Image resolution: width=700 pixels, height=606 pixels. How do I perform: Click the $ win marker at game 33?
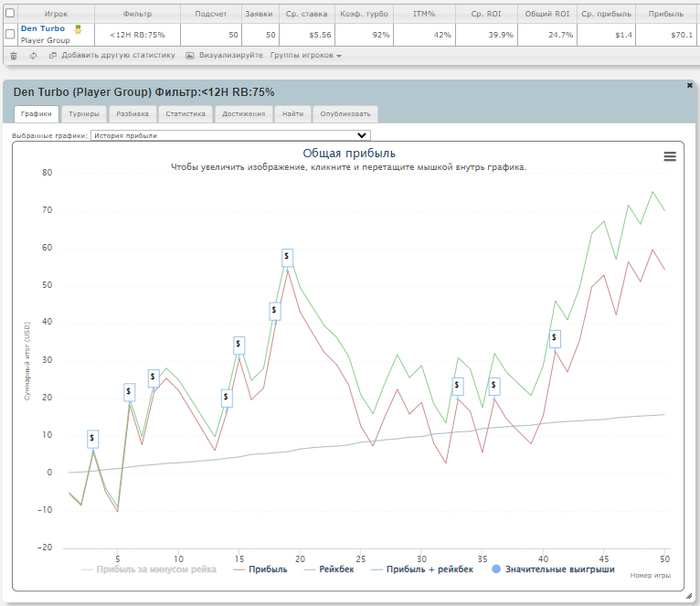tap(457, 385)
